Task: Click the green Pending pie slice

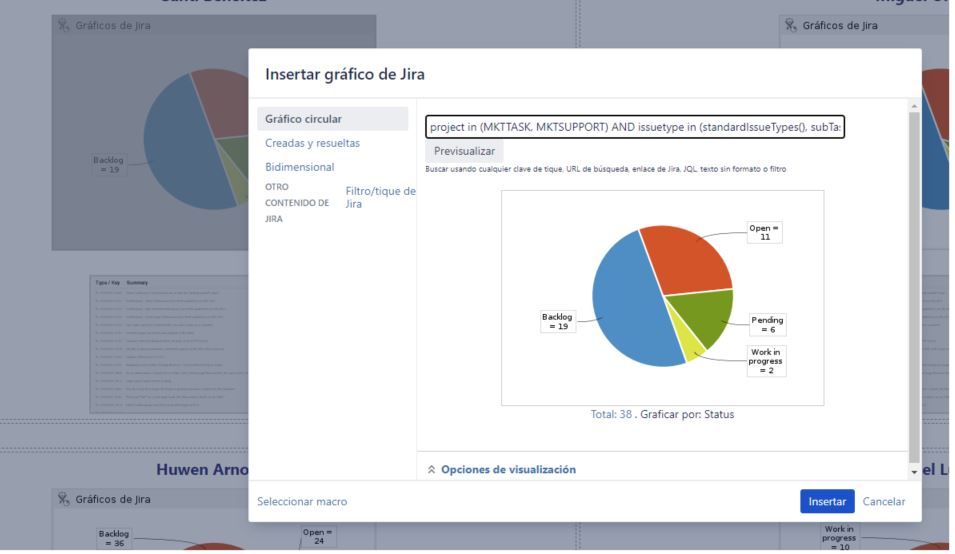Action: (703, 314)
